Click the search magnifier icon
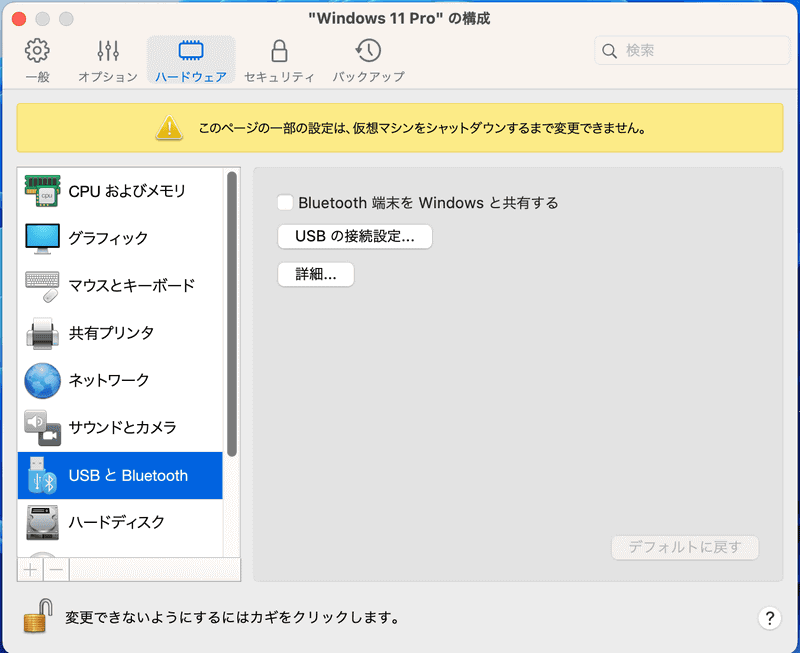 [609, 51]
